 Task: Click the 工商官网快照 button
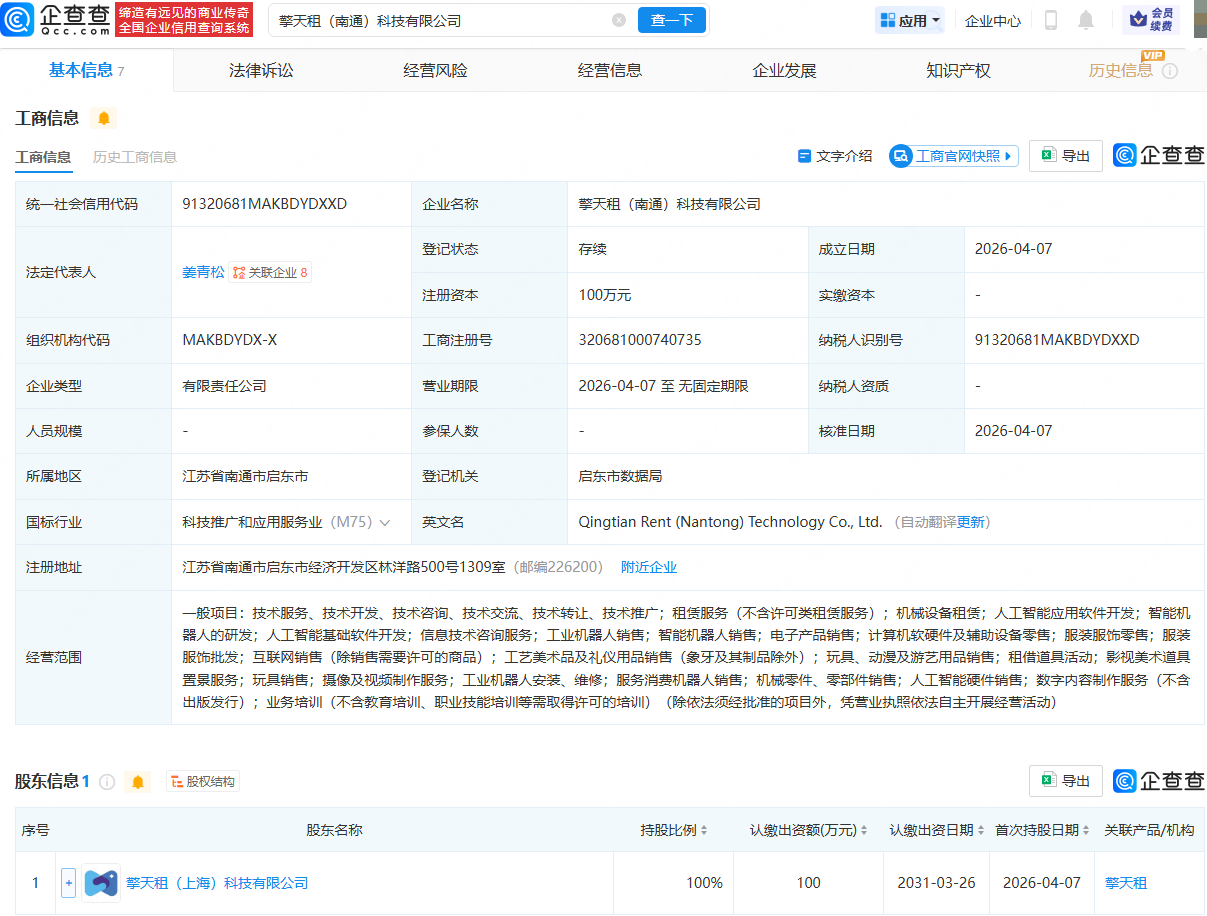pyautogui.click(x=953, y=156)
